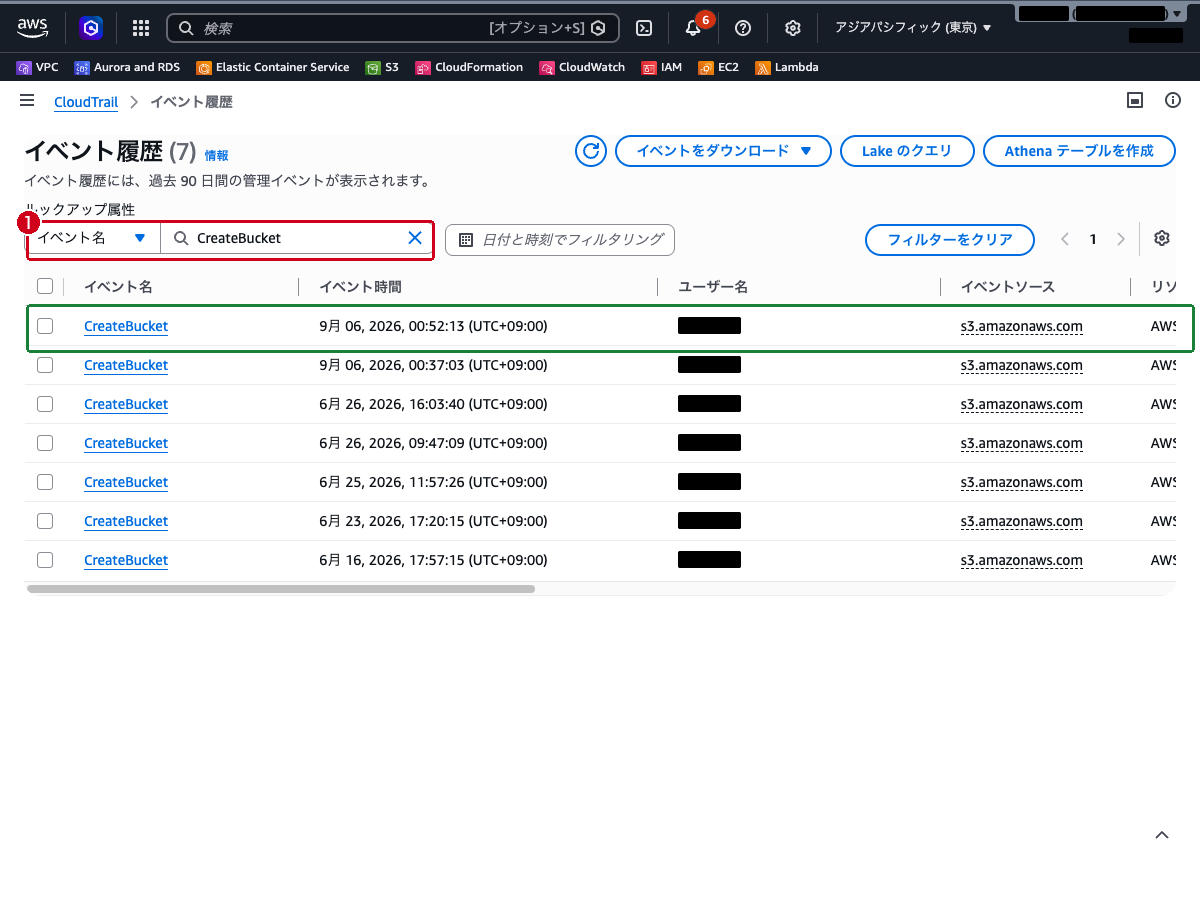The width and height of the screenshot is (1200, 900).
Task: Open CreateBucket event at 00:52:13
Action: pyautogui.click(x=126, y=326)
